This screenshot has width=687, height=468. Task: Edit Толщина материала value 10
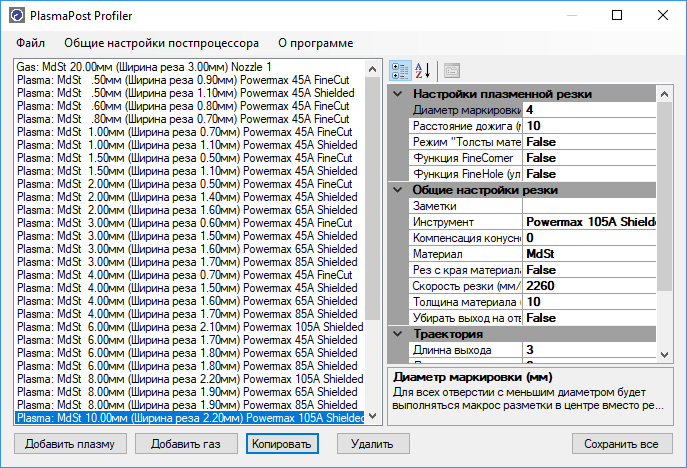click(589, 302)
